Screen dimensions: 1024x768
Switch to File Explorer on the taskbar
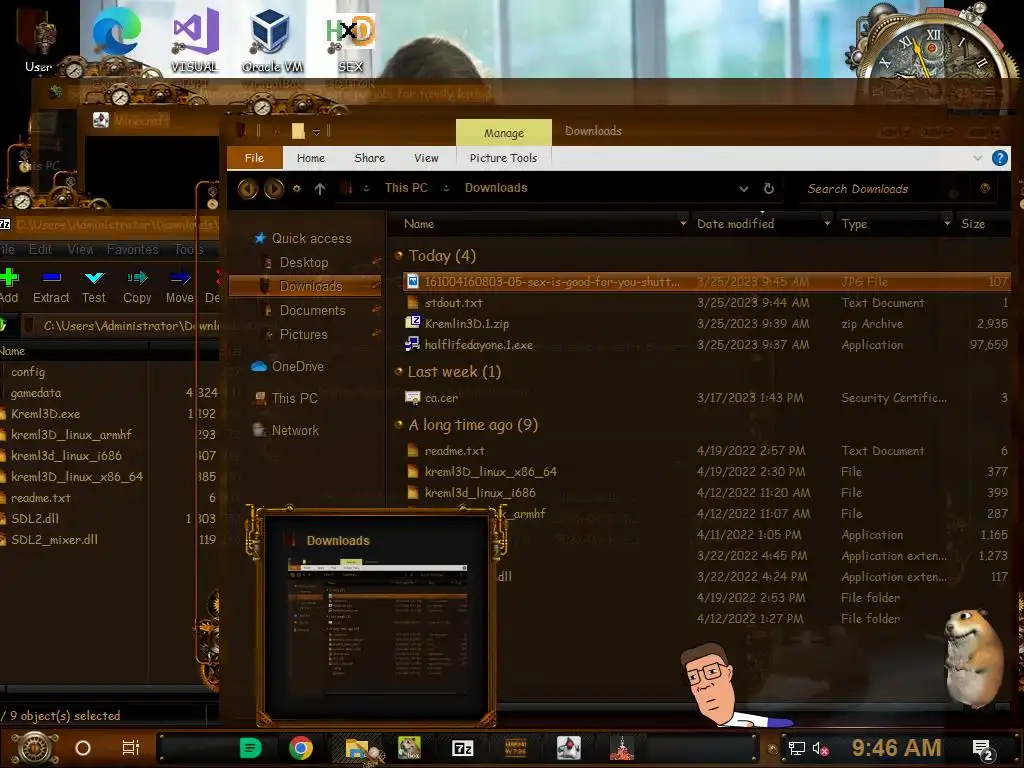coord(358,748)
